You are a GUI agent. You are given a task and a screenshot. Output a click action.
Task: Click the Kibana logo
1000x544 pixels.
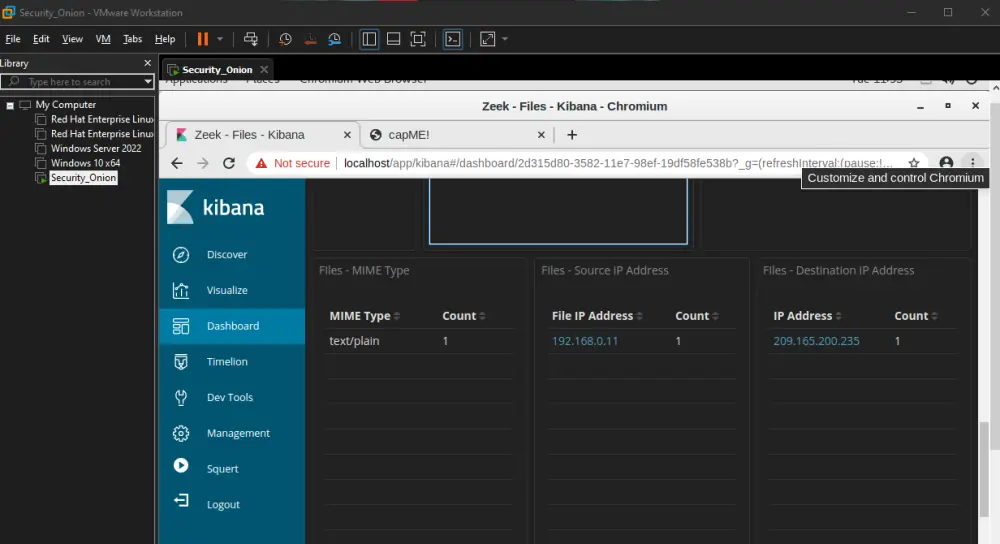[x=216, y=207]
